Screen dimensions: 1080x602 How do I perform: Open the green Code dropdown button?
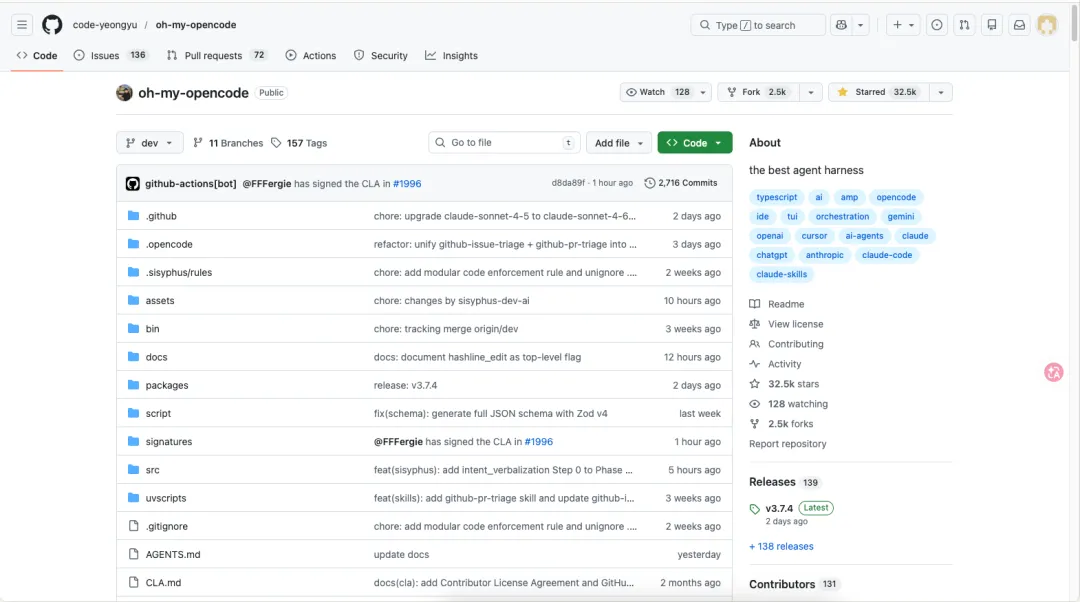[x=694, y=143]
